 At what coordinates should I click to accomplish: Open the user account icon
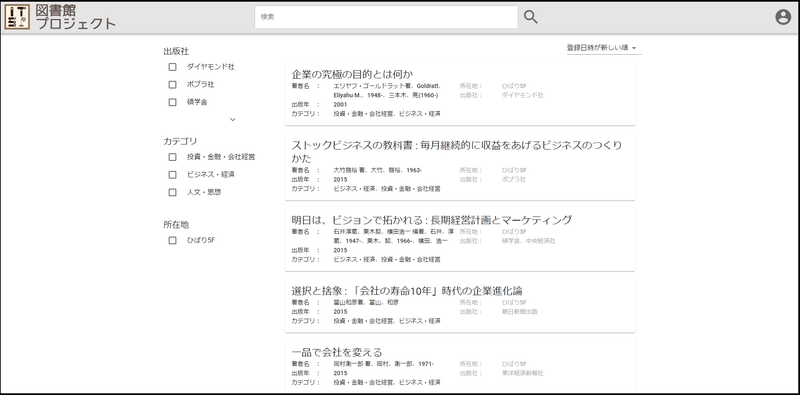[x=783, y=17]
